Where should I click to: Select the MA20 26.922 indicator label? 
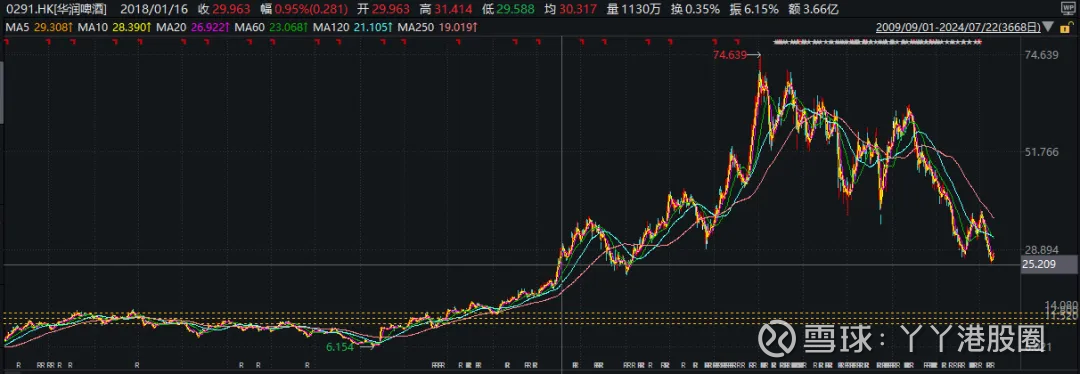(x=192, y=28)
